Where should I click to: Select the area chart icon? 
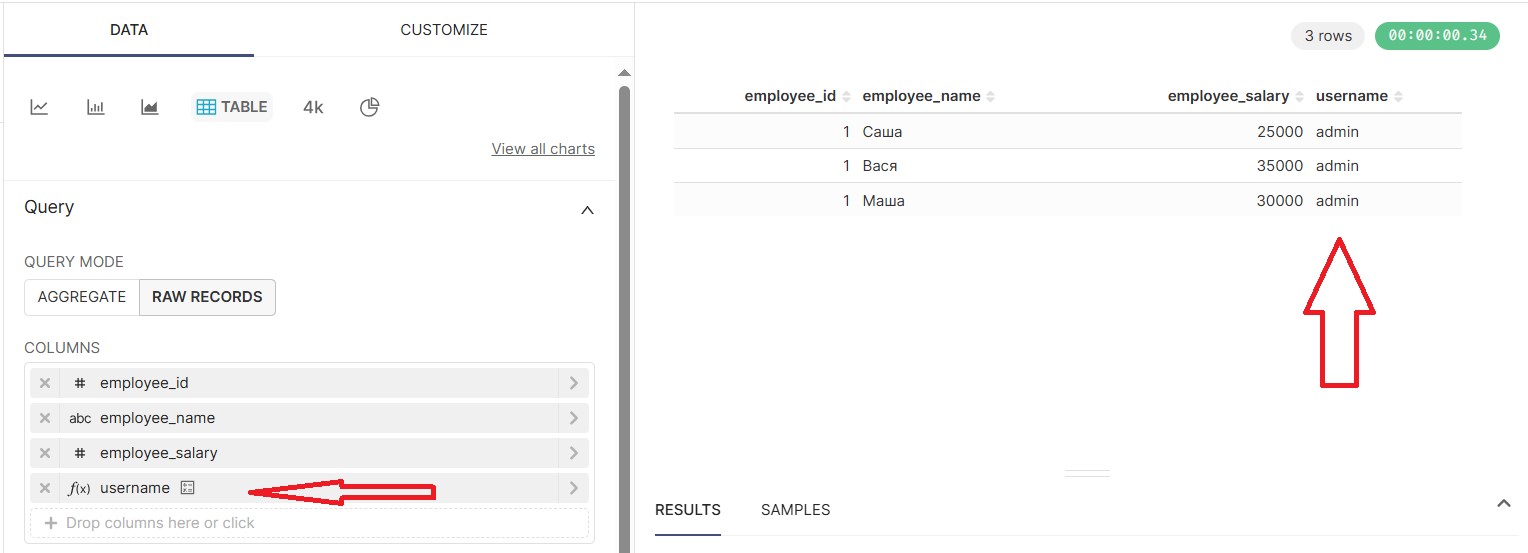[x=150, y=107]
